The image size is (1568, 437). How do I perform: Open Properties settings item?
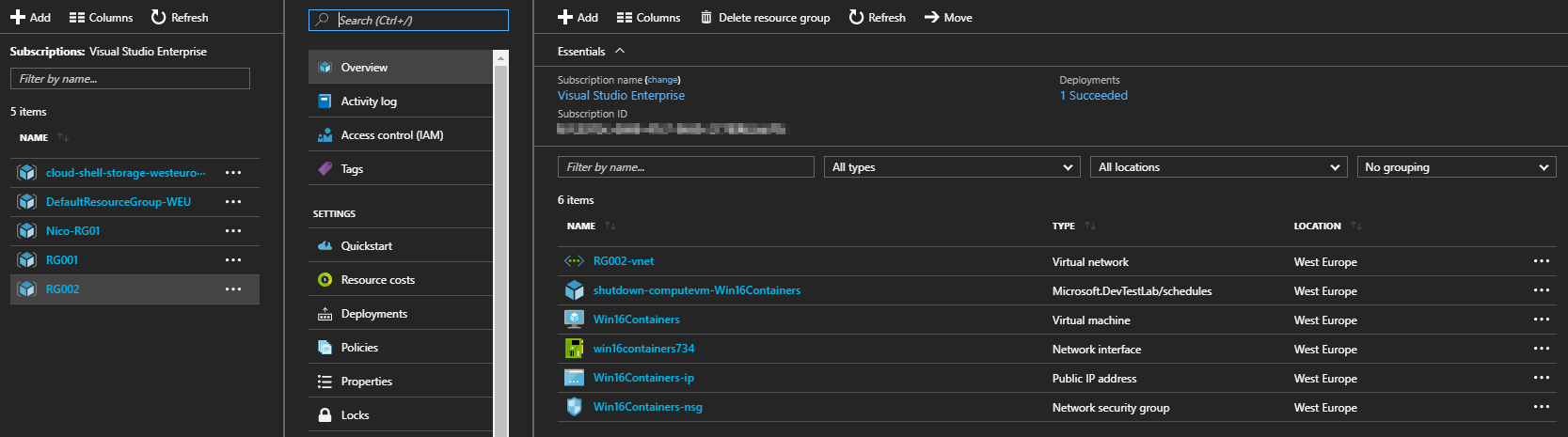(401, 382)
